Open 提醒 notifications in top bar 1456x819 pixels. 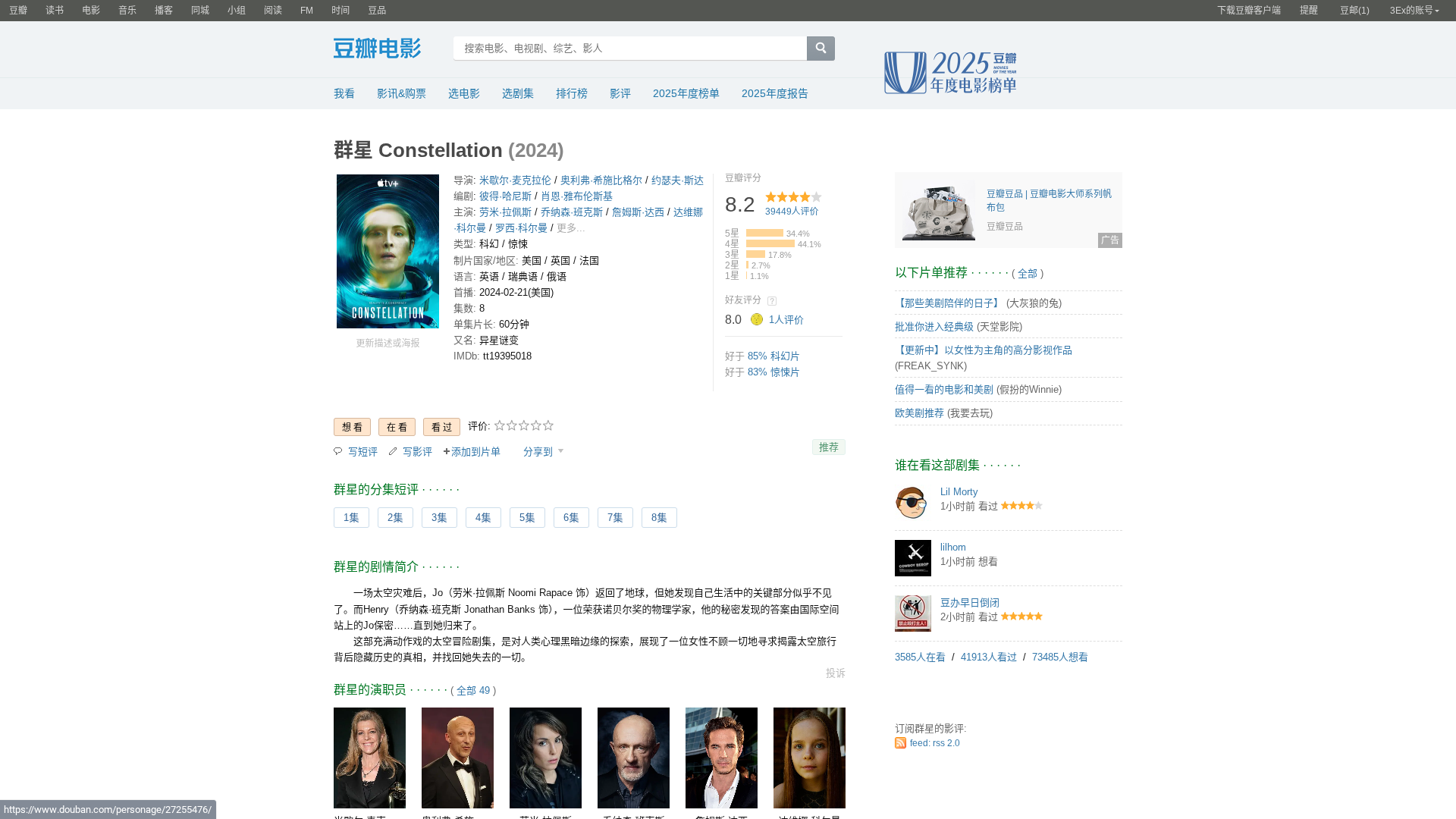tap(1309, 11)
